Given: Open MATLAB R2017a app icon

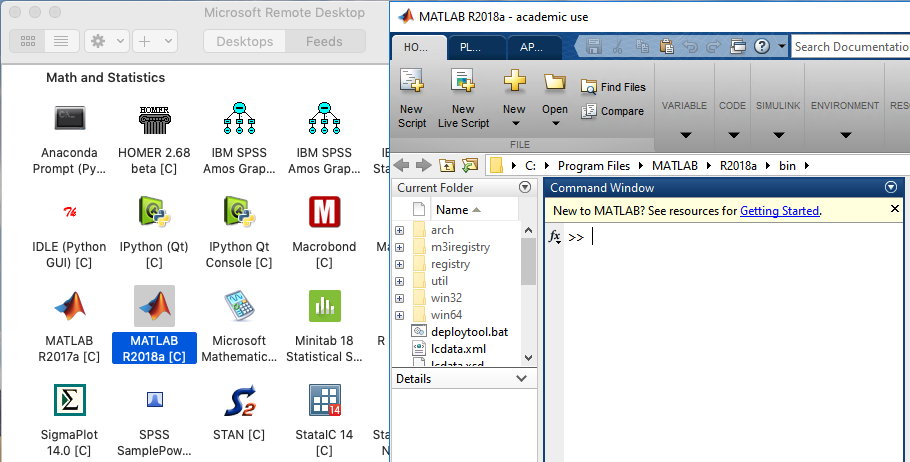Looking at the screenshot, I should point(70,306).
